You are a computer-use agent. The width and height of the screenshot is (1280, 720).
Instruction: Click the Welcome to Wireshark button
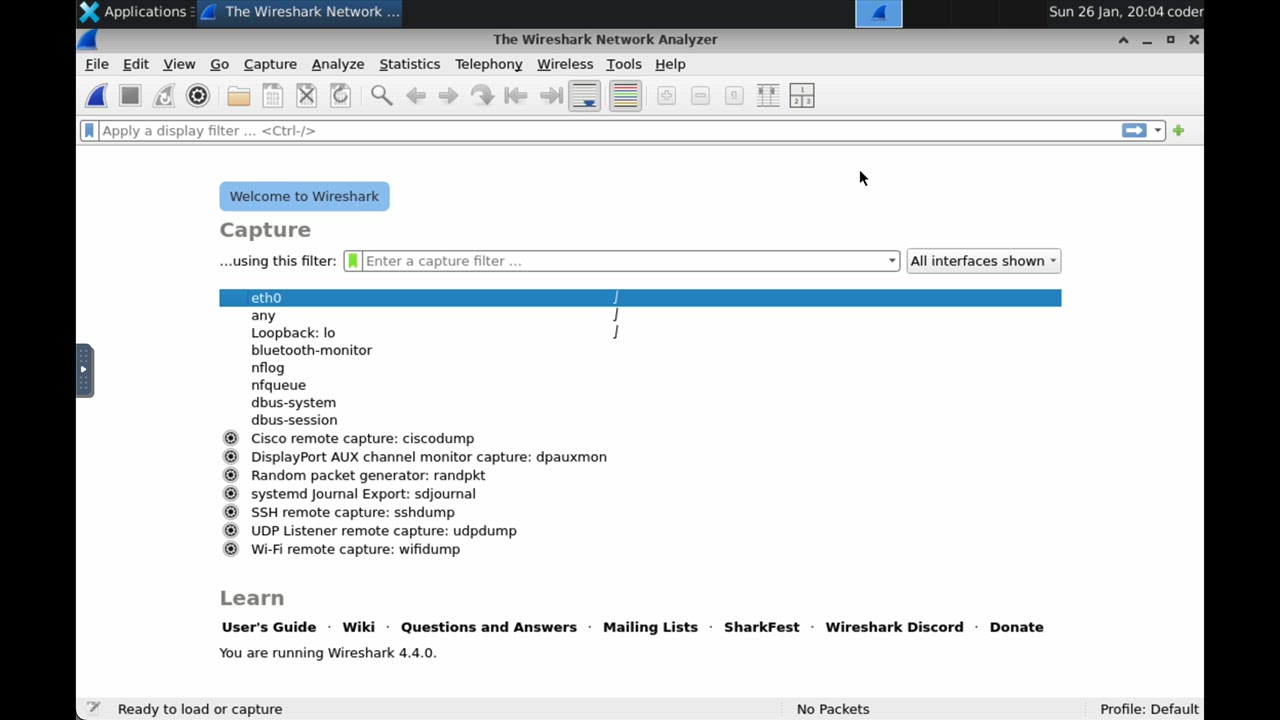coord(304,196)
